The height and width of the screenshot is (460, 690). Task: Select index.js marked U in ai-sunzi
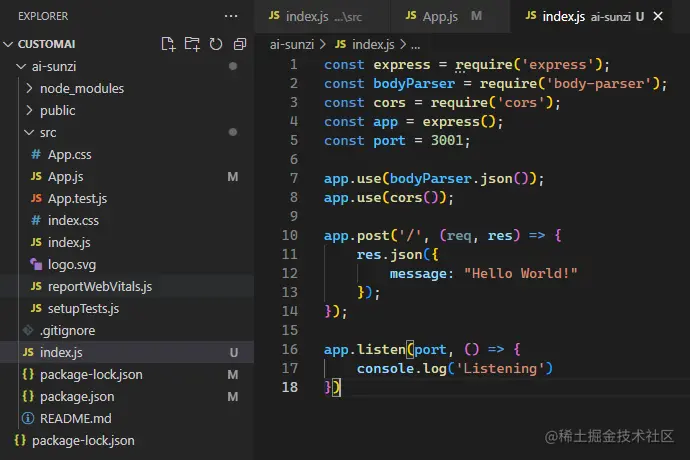coord(127,353)
